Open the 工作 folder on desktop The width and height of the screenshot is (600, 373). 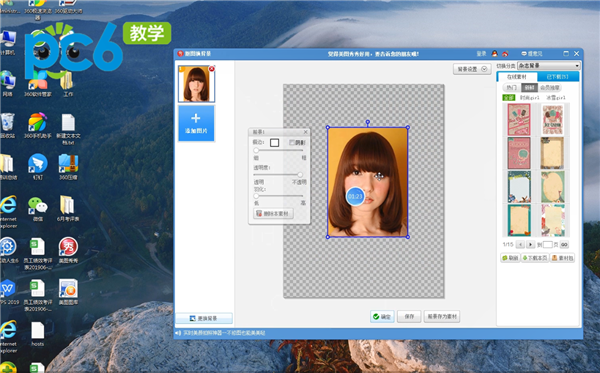[67, 83]
